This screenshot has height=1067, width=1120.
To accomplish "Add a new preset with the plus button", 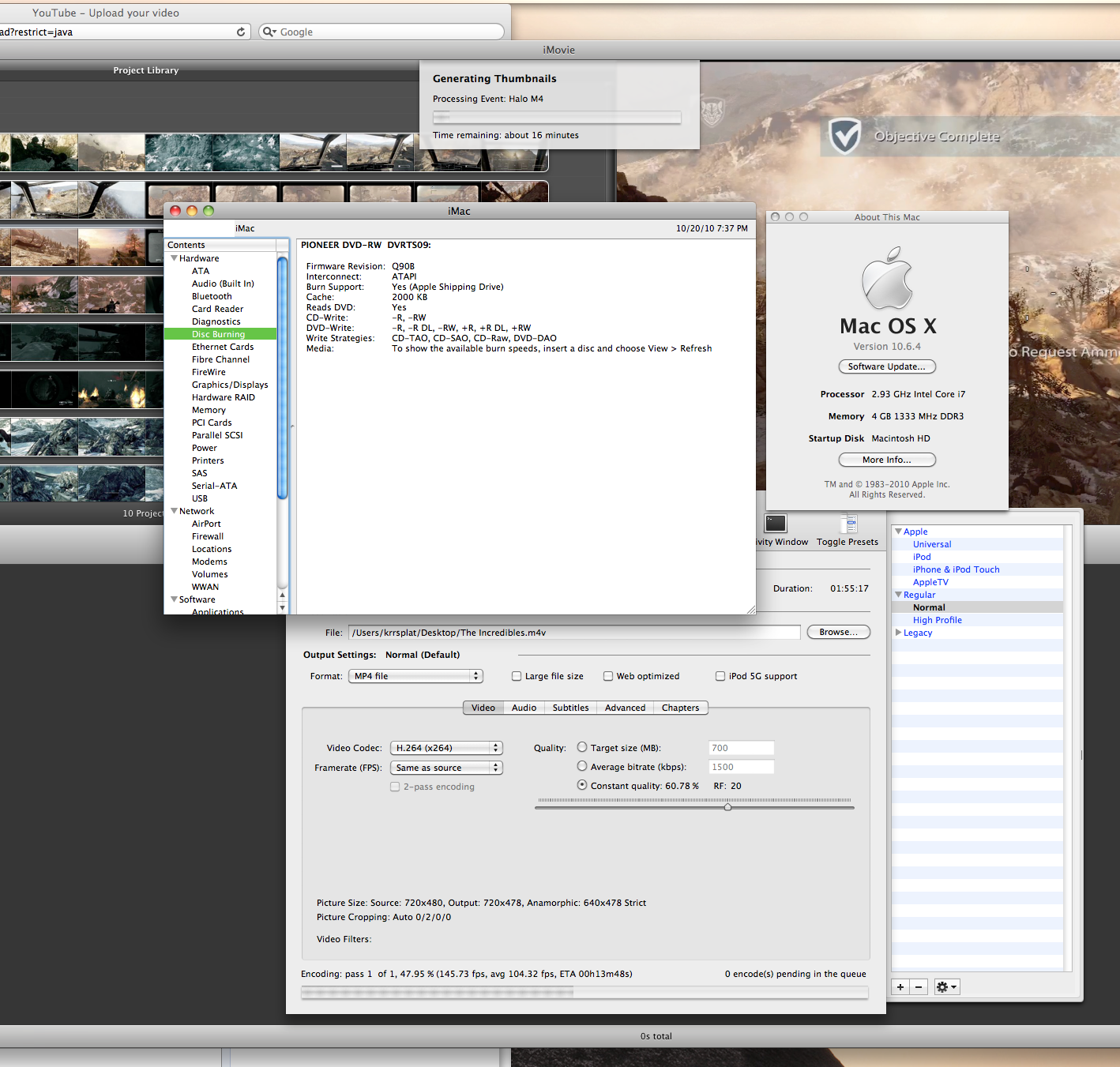I will pos(900,987).
